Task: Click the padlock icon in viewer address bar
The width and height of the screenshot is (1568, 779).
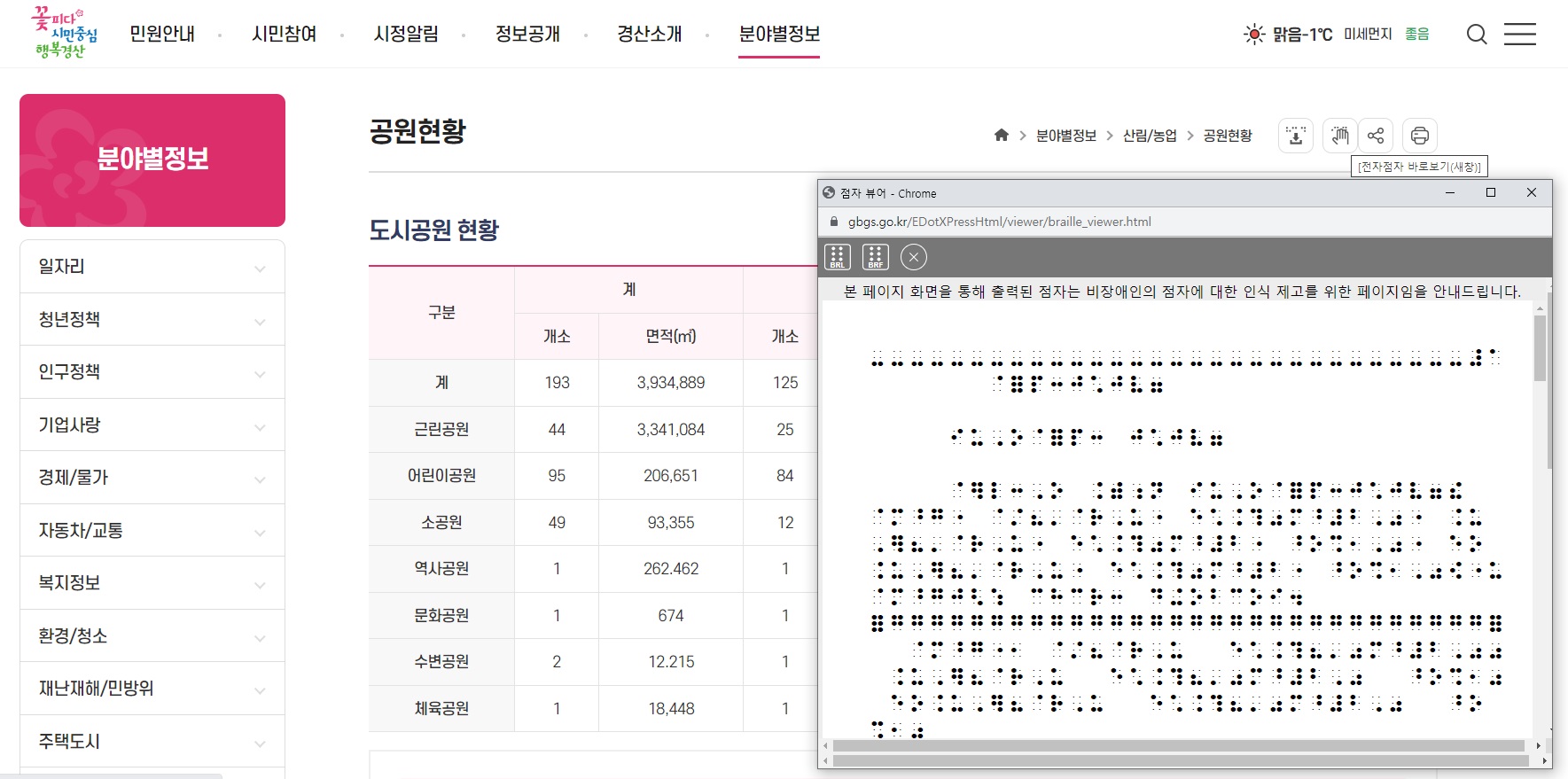Action: [833, 222]
